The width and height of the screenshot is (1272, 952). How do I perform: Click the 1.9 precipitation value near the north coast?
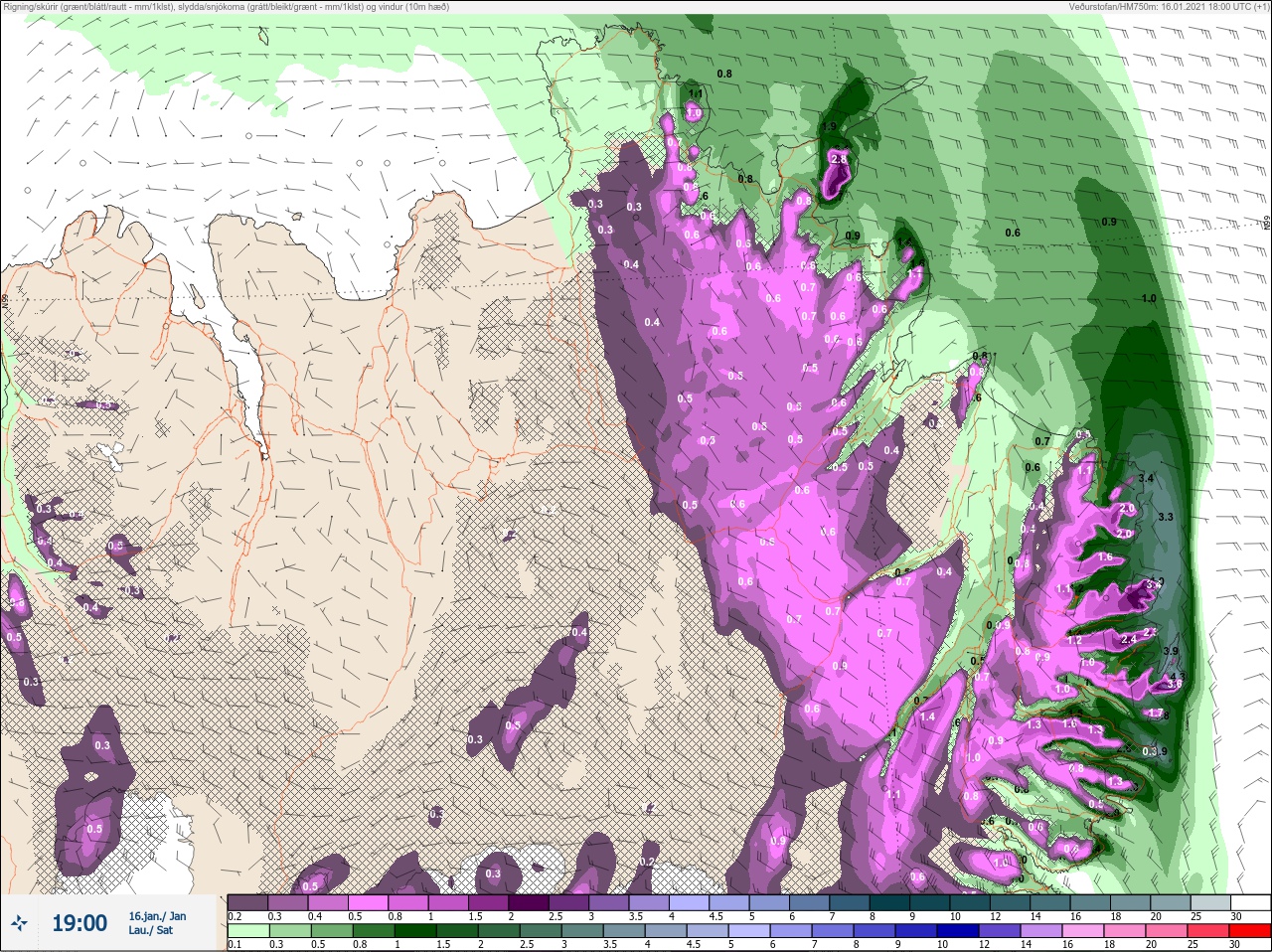pos(829,127)
